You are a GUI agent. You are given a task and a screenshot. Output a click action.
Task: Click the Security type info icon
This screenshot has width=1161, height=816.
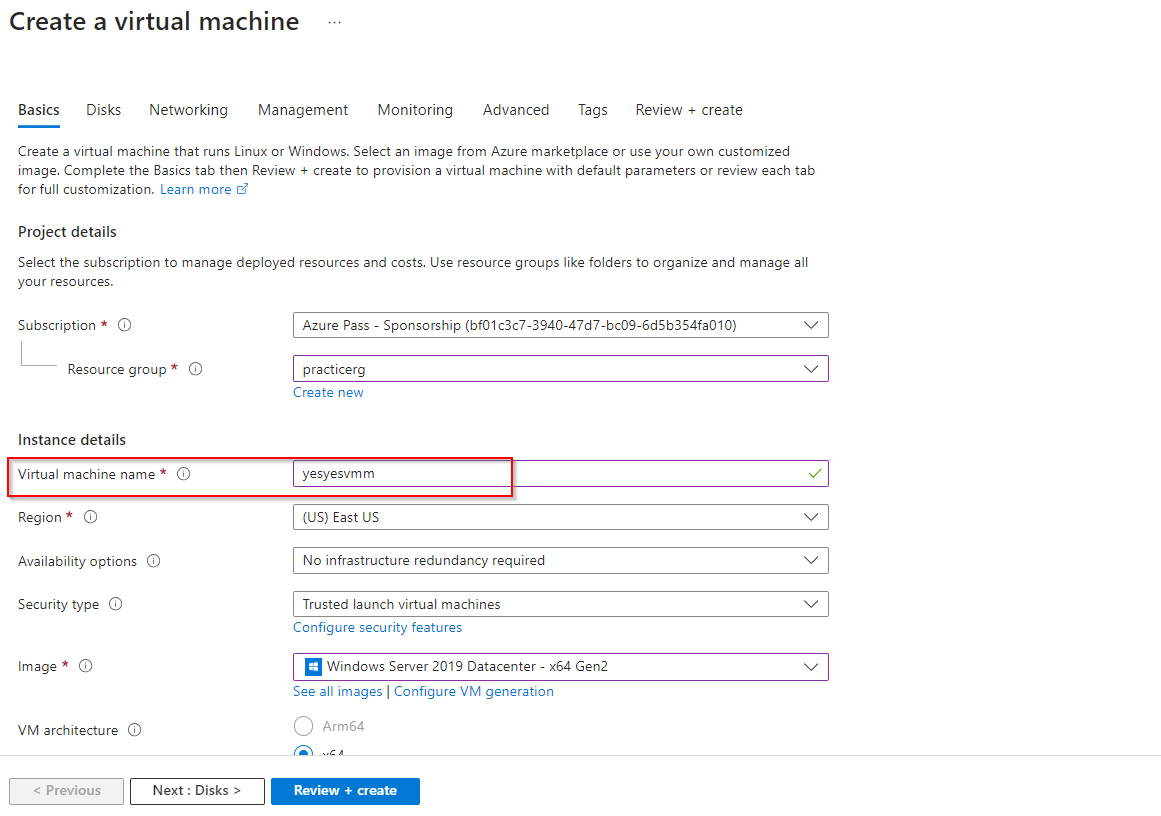116,604
